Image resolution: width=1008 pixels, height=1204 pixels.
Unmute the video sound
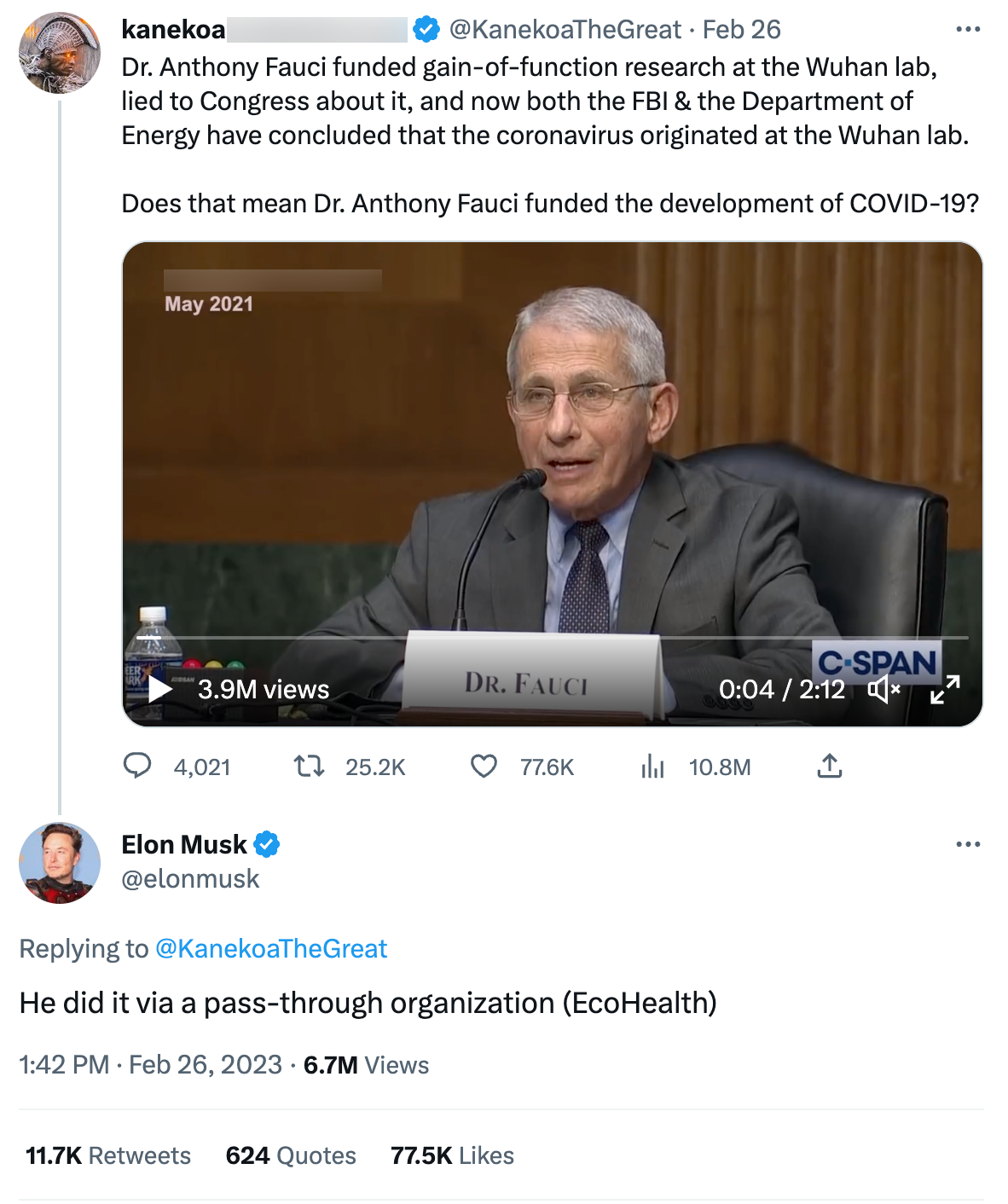click(x=884, y=691)
